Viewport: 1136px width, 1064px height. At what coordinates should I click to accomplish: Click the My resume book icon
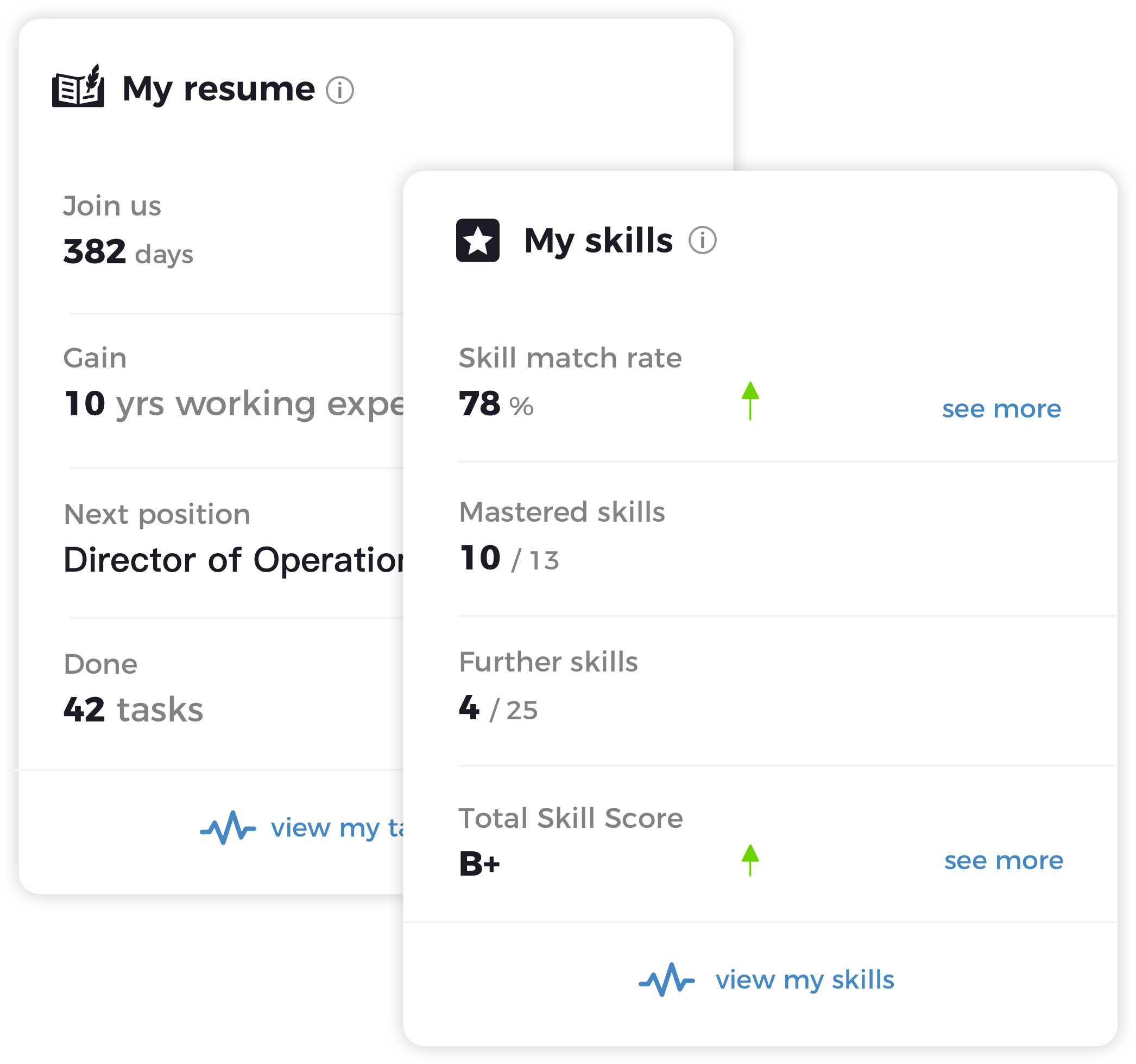78,86
